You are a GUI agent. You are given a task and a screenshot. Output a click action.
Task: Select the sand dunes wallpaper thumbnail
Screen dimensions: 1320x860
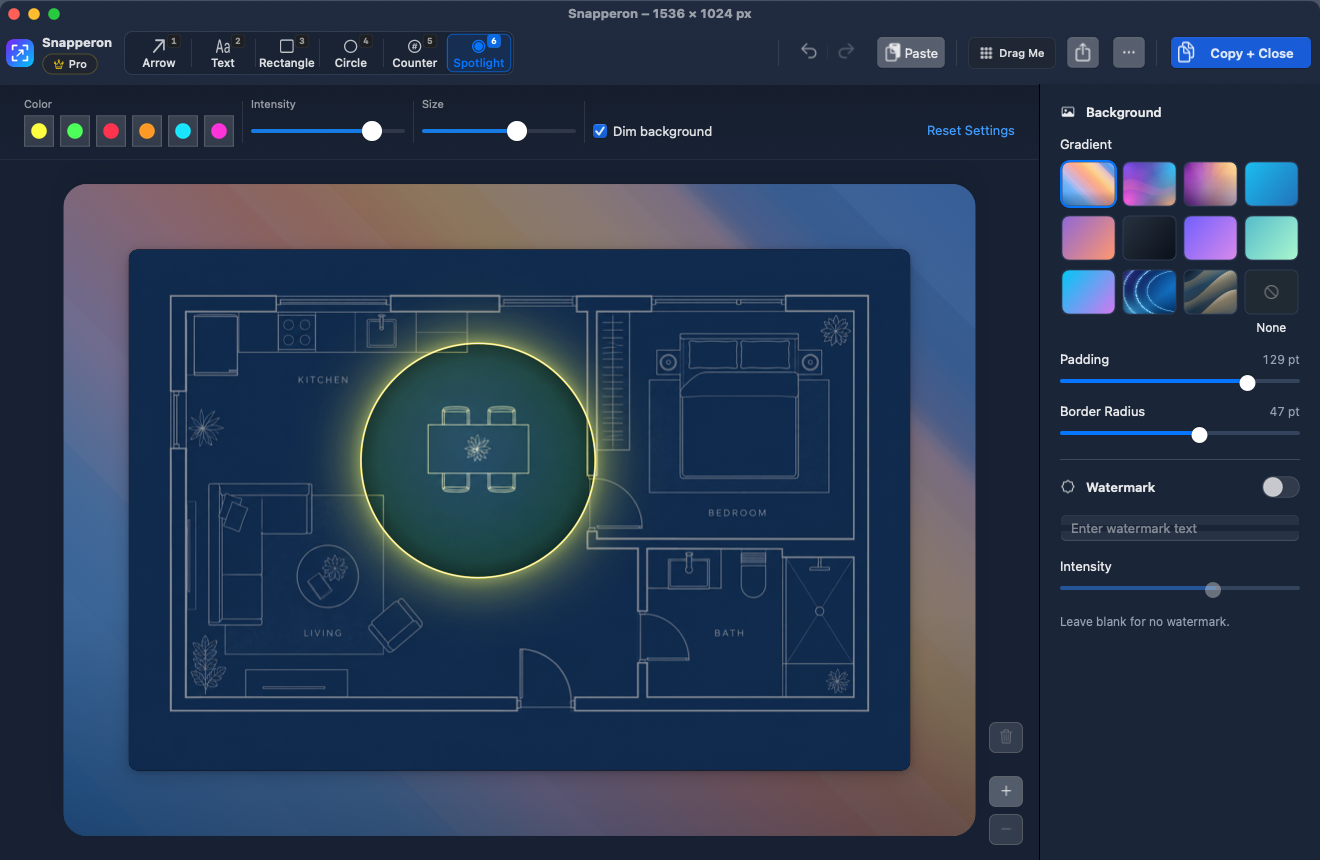[1210, 292]
